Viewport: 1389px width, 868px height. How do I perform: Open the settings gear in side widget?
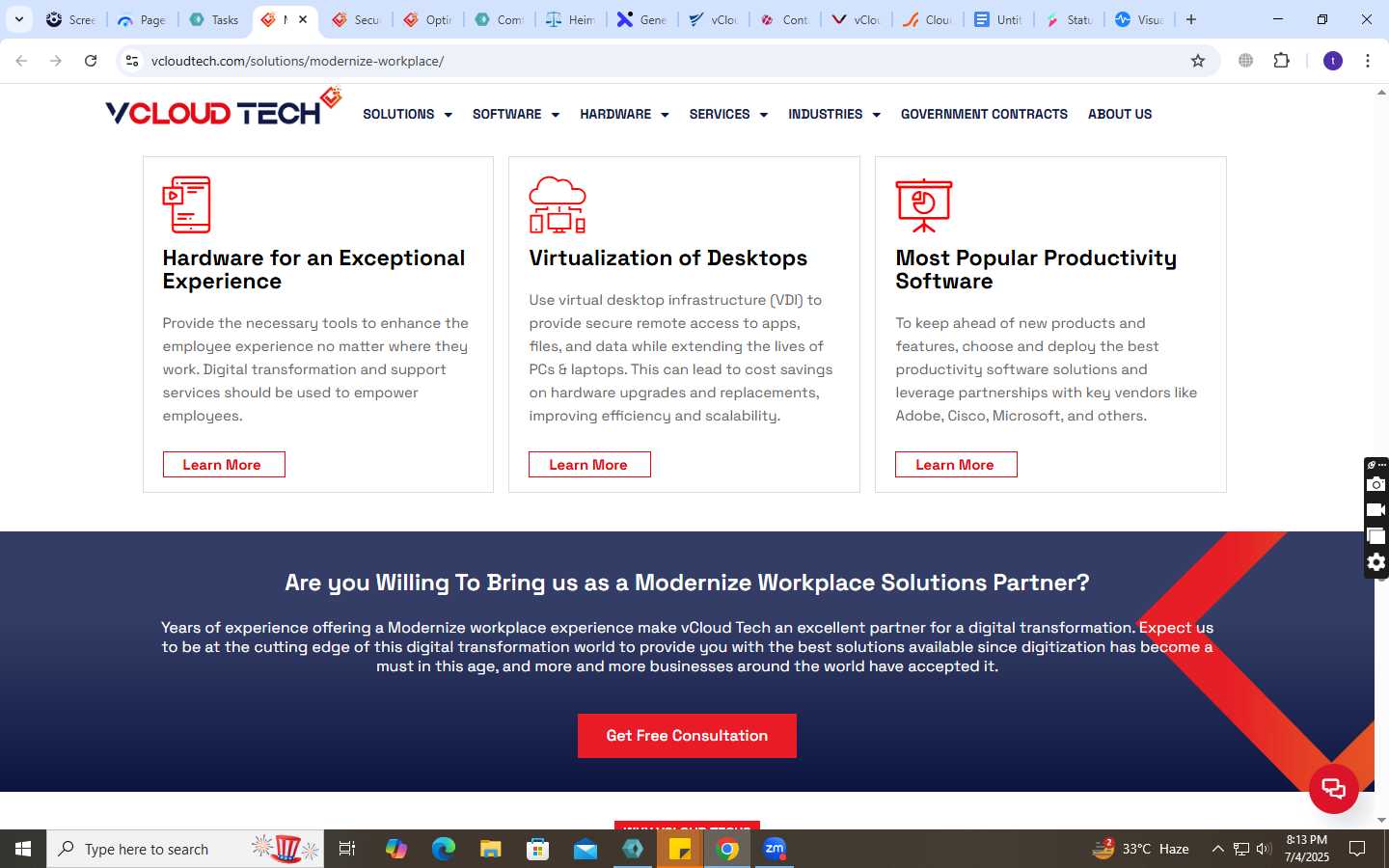pos(1376,562)
